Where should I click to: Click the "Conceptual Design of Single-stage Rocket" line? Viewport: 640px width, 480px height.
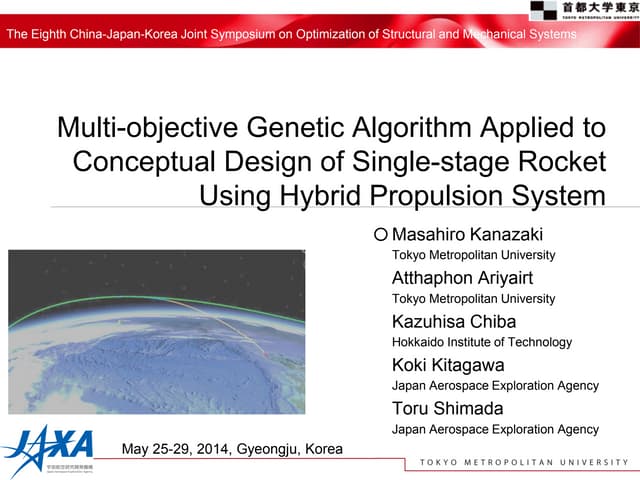[x=339, y=161]
